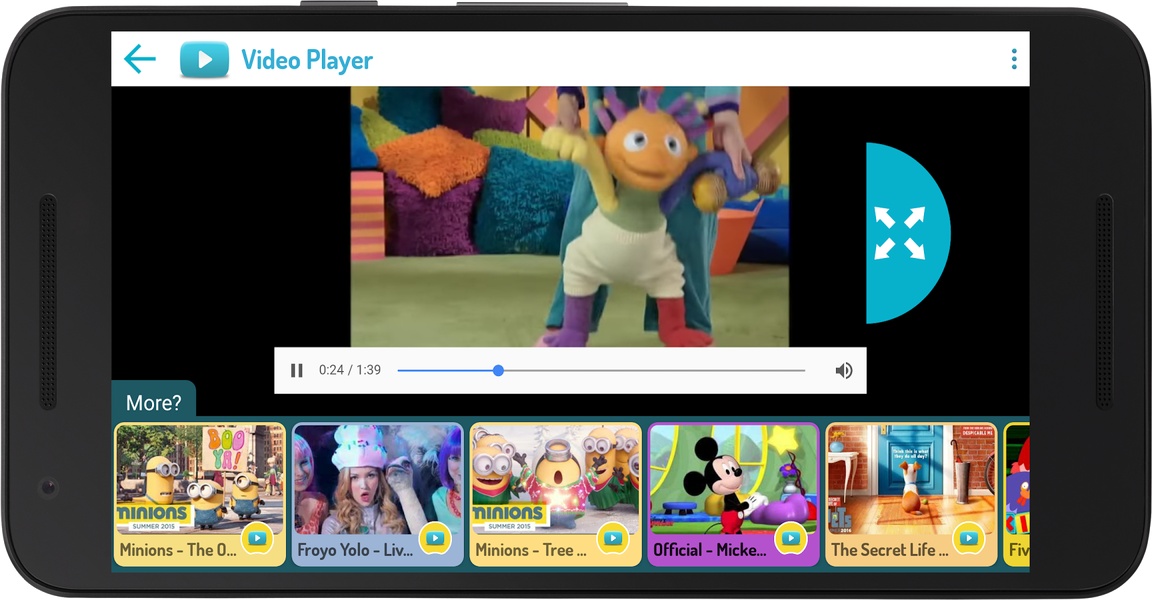Screen dimensions: 1152x600
Task: Pause the video playback
Action: point(297,370)
